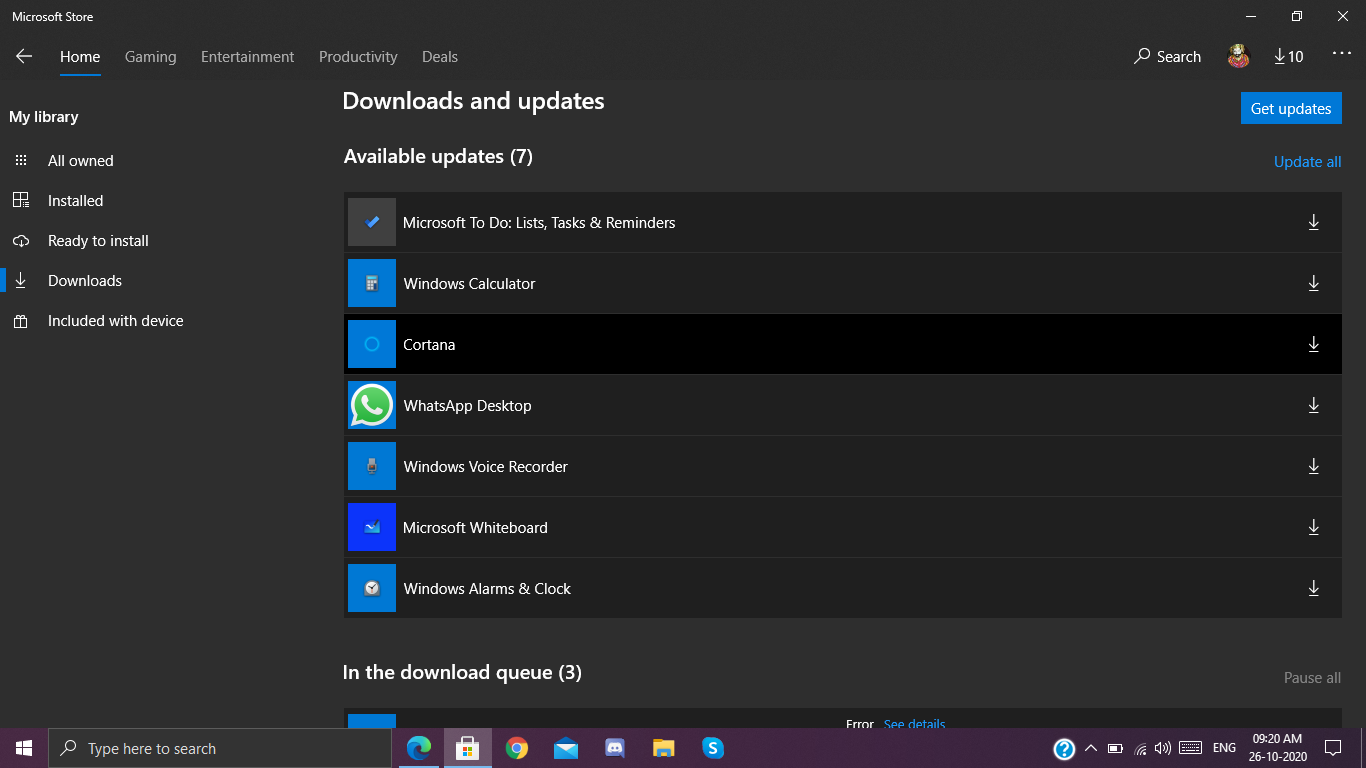Go to the Productivity tab
Screen dimensions: 1366x768
pos(358,57)
